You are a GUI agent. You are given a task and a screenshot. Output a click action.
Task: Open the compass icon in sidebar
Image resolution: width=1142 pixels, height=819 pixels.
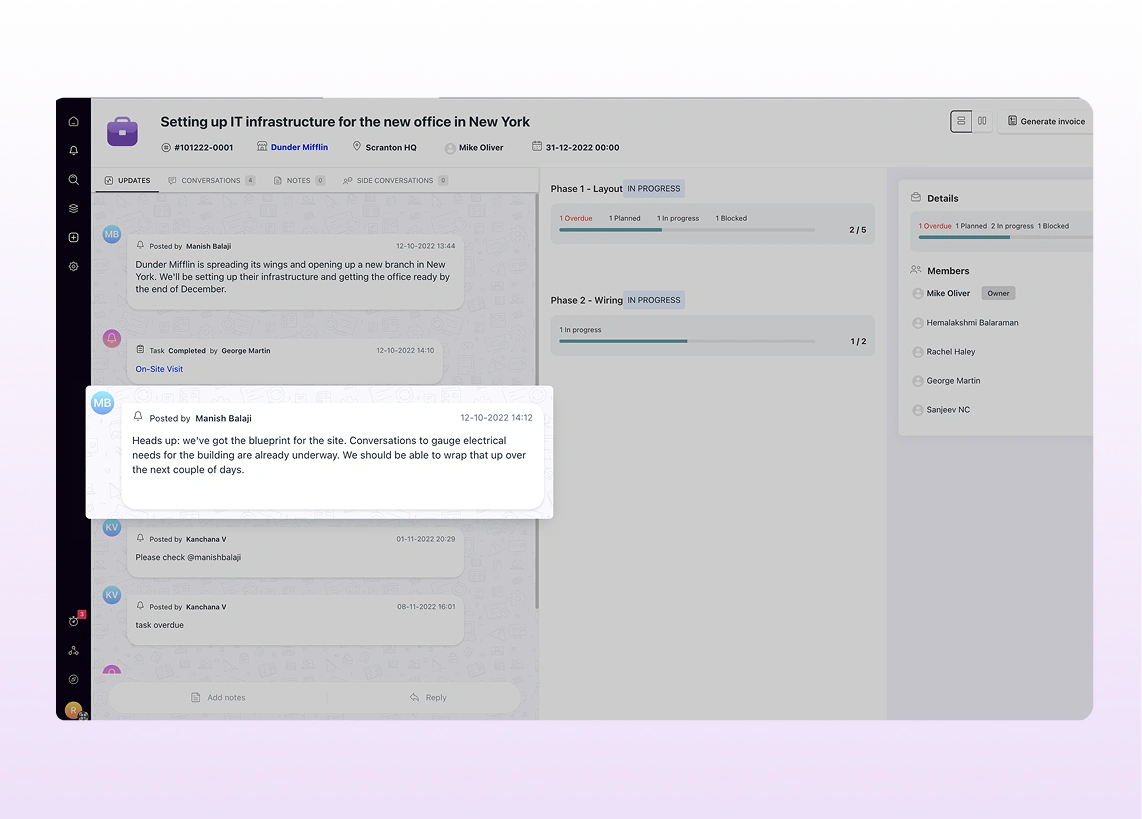(x=73, y=679)
